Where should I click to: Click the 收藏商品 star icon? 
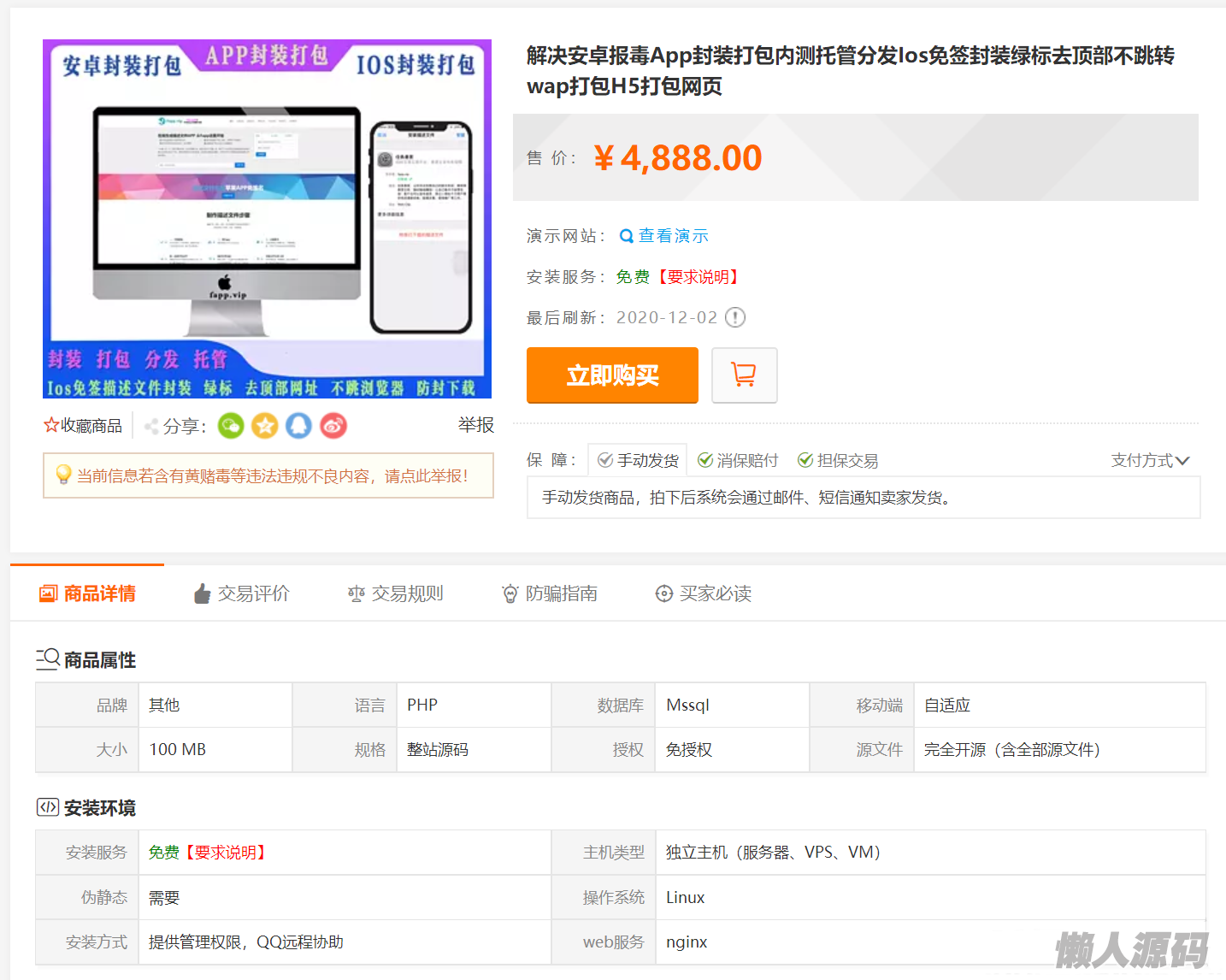click(x=51, y=426)
